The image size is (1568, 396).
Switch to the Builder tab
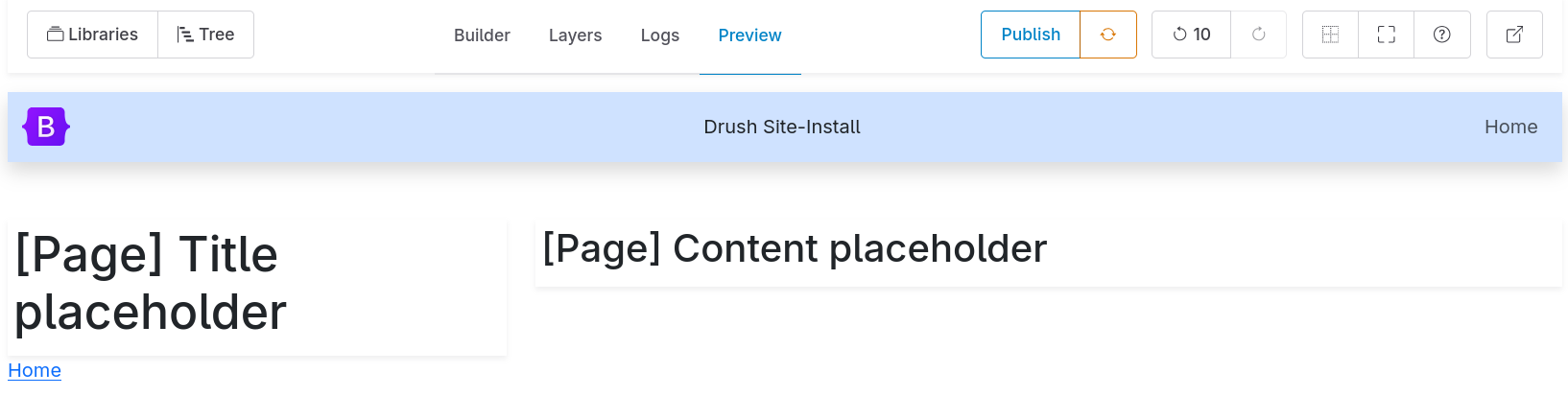click(x=482, y=35)
